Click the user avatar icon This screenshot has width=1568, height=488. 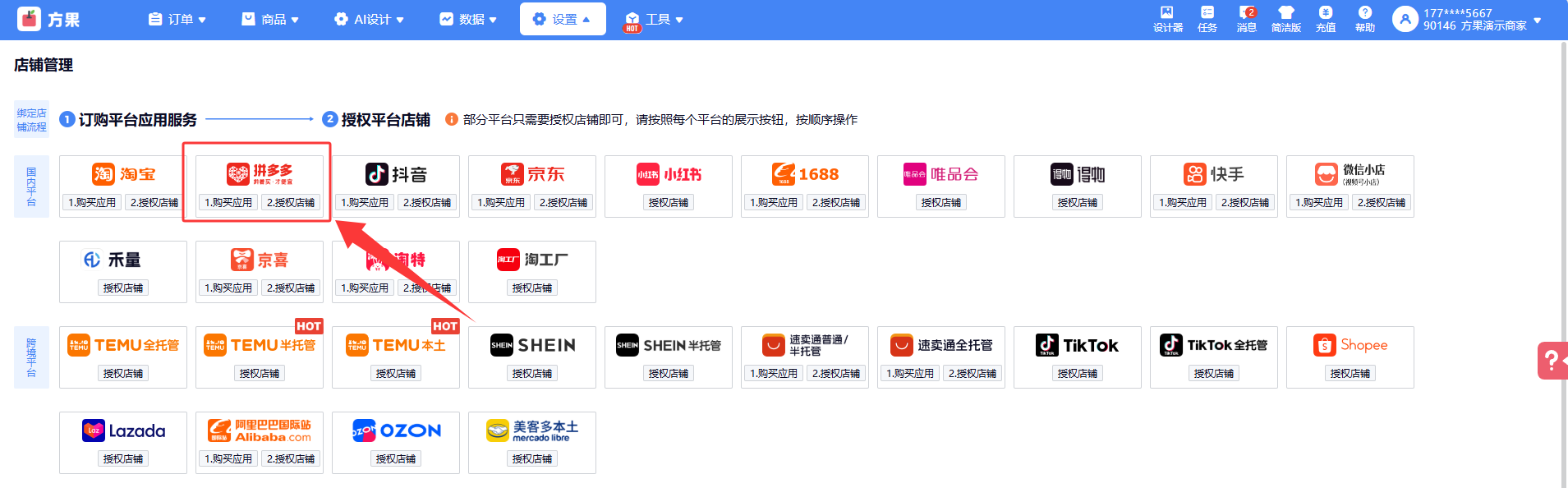click(1405, 19)
